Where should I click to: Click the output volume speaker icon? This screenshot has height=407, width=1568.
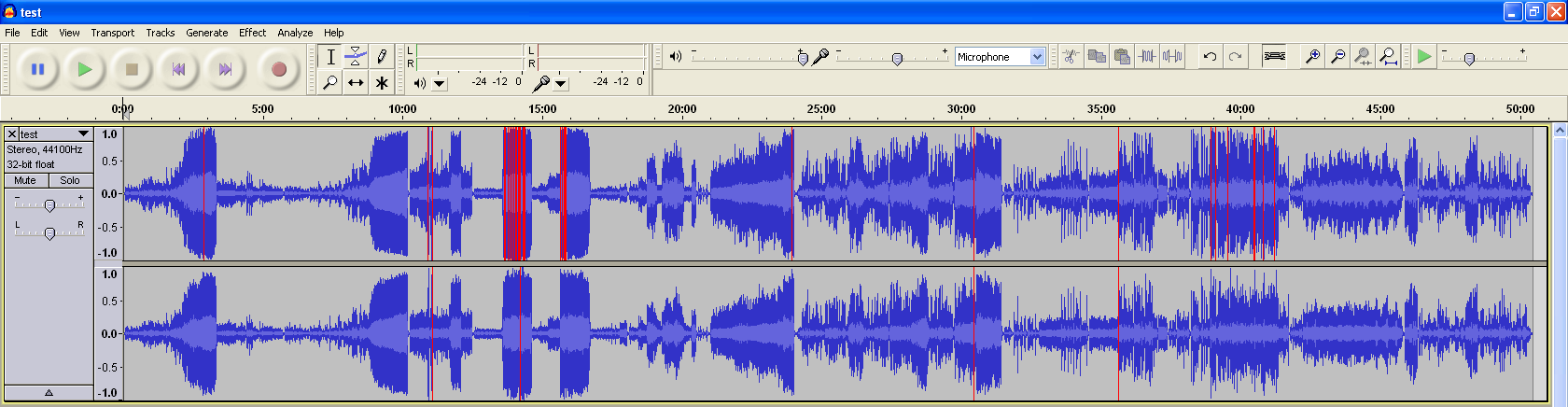(676, 56)
